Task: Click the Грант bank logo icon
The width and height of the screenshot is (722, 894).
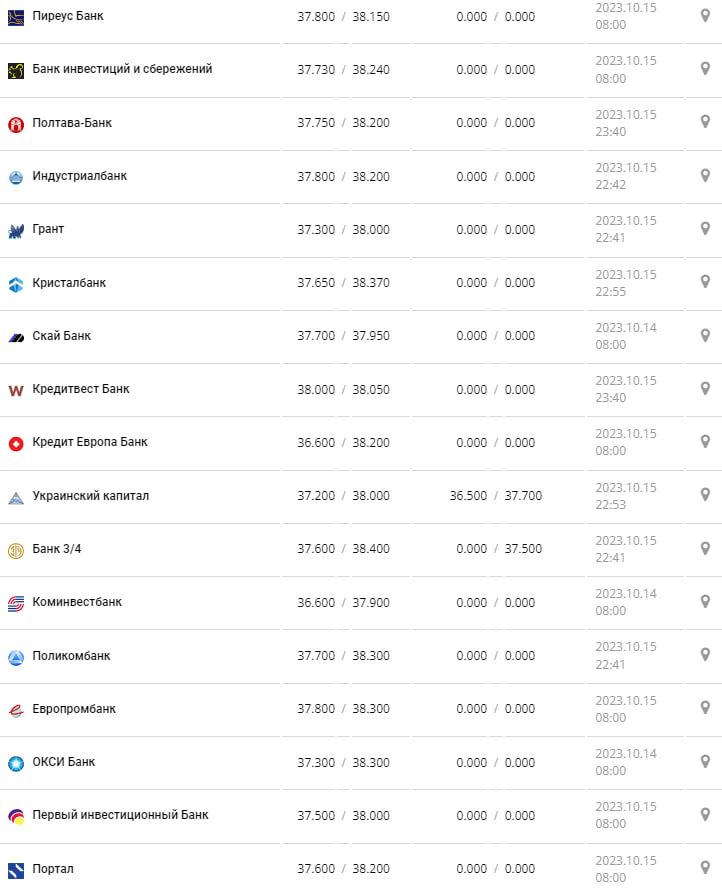Action: click(x=16, y=230)
